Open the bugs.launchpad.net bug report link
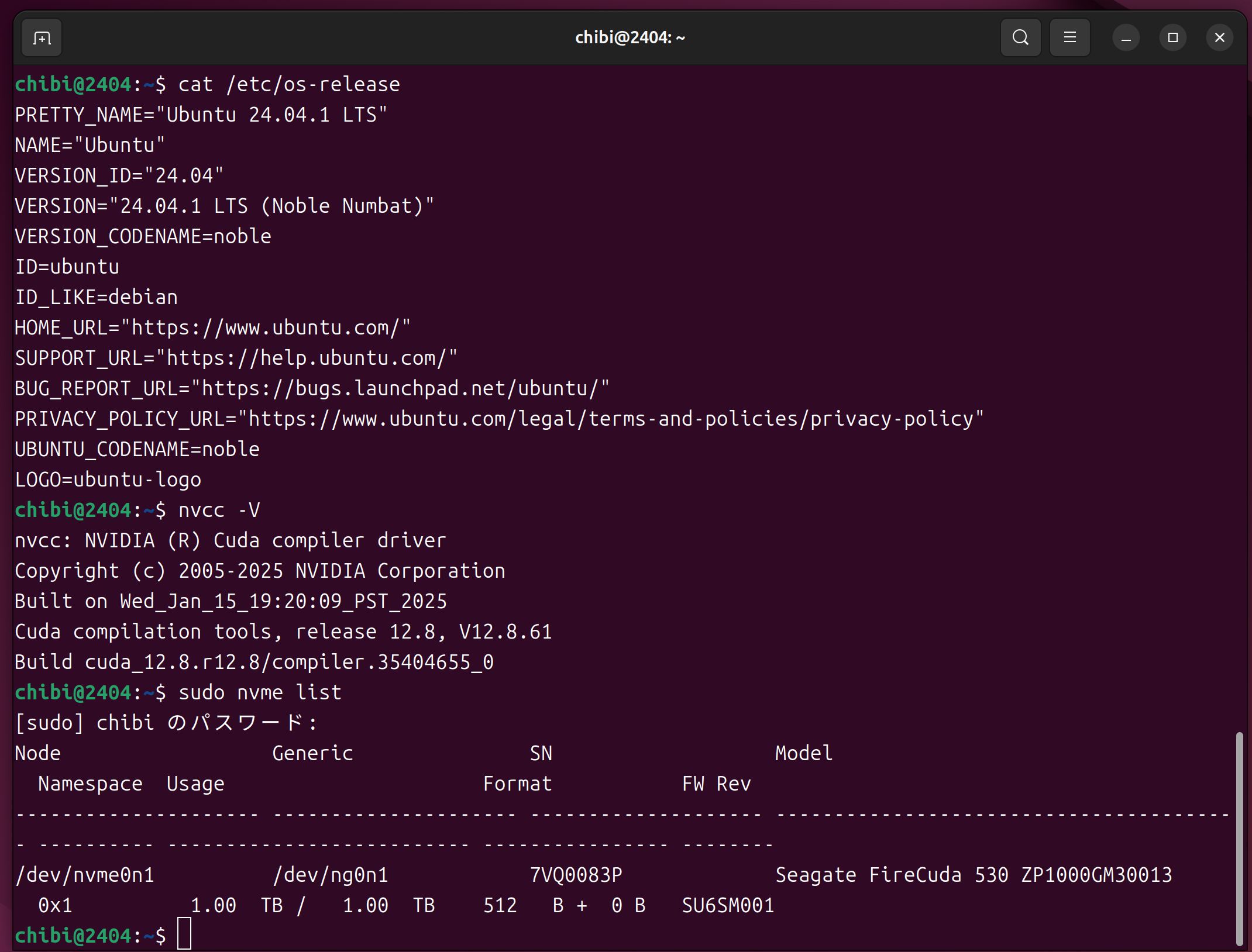This screenshot has width=1252, height=952. (x=400, y=389)
